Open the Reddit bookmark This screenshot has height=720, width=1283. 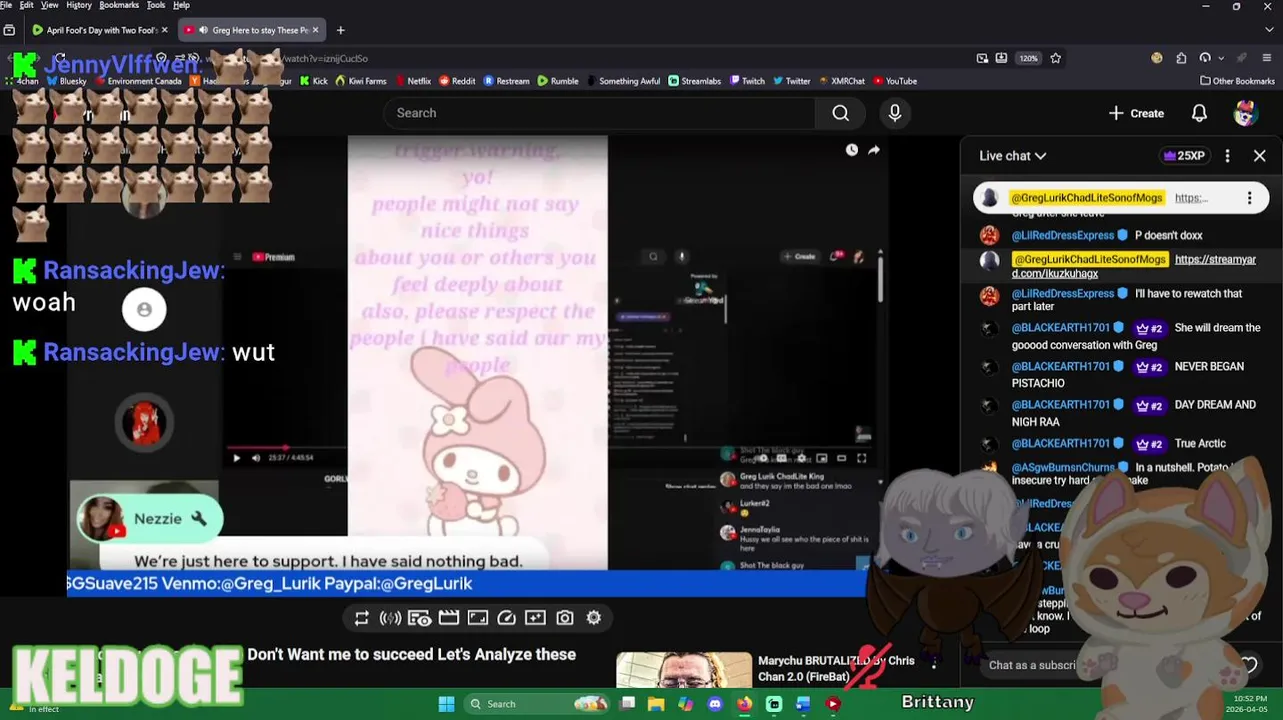click(458, 81)
